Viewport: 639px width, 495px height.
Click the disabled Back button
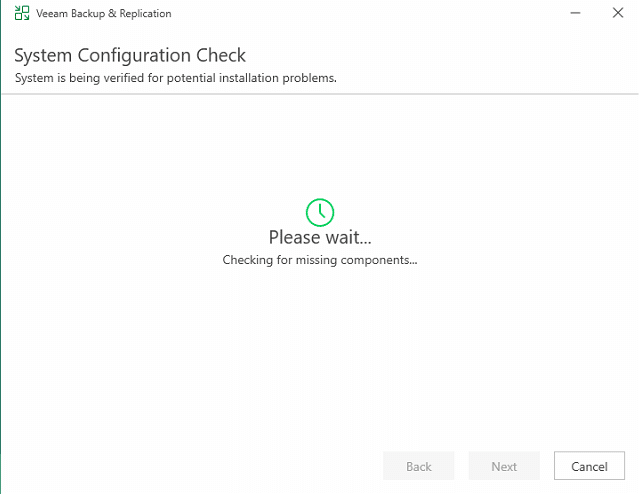click(419, 466)
